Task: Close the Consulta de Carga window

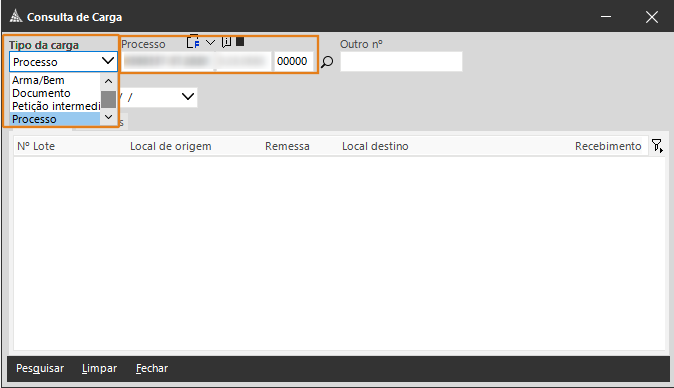Action: 652,17
